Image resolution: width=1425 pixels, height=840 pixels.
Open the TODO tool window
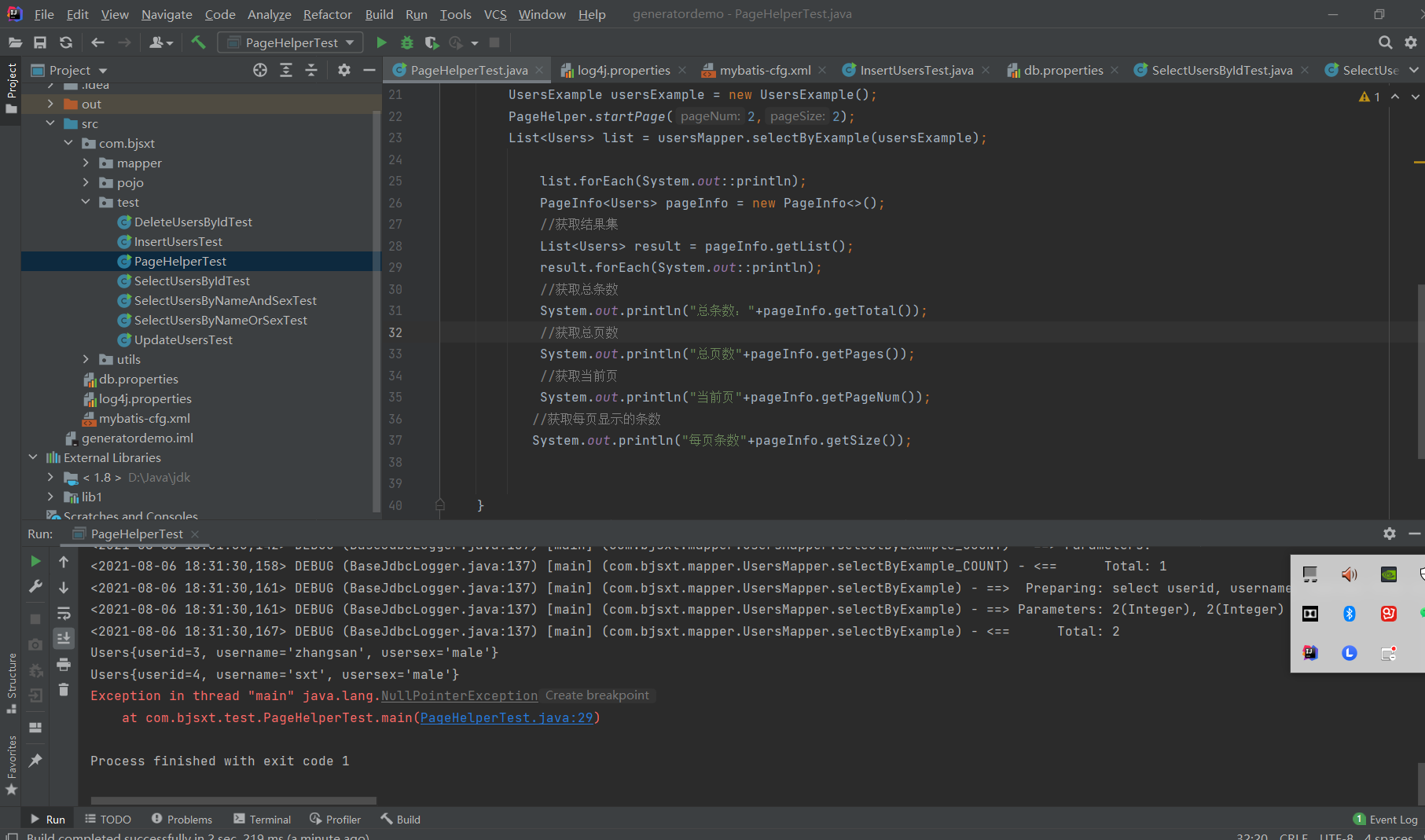[108, 819]
